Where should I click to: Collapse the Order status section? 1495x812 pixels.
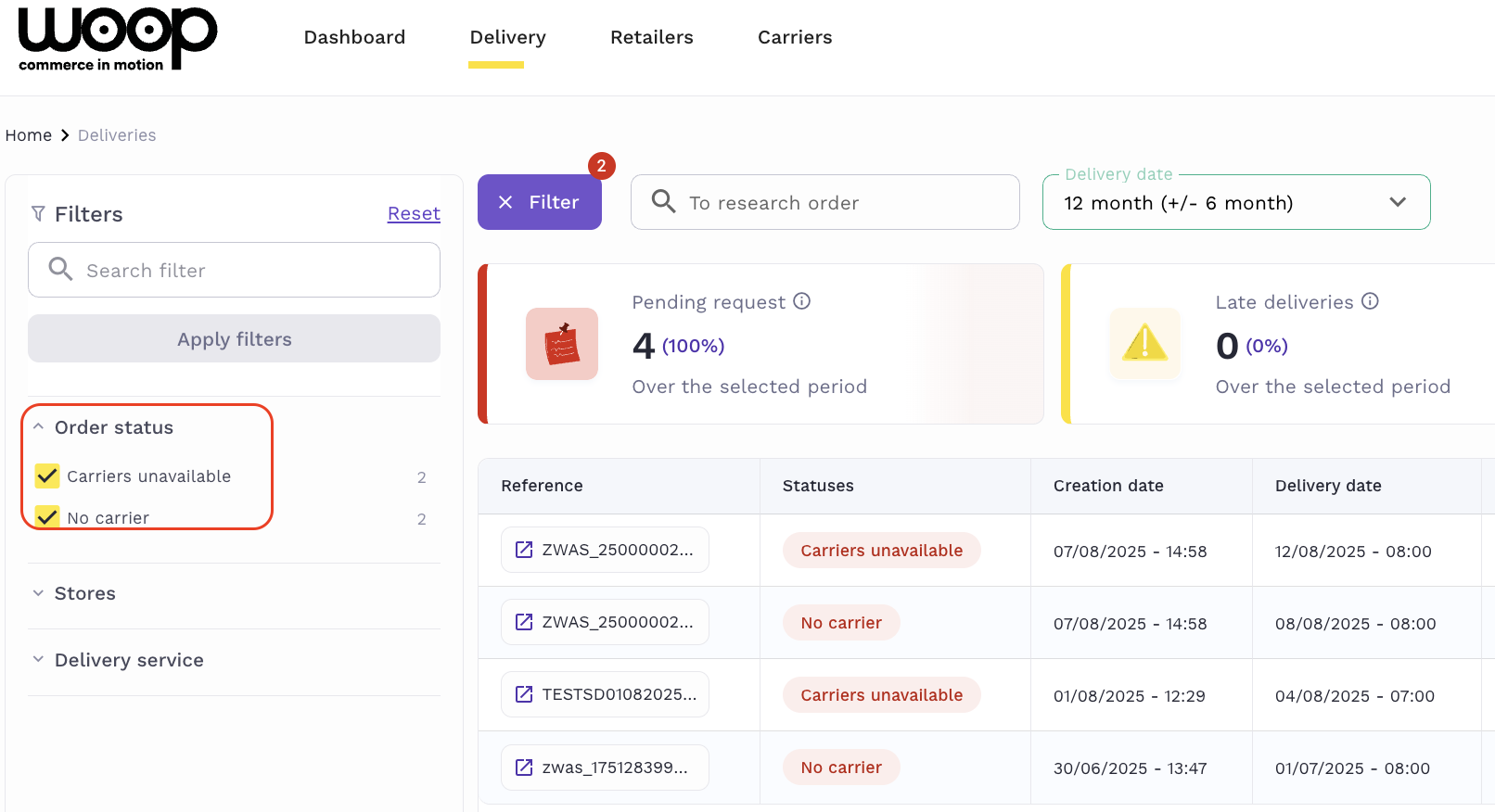coord(39,427)
